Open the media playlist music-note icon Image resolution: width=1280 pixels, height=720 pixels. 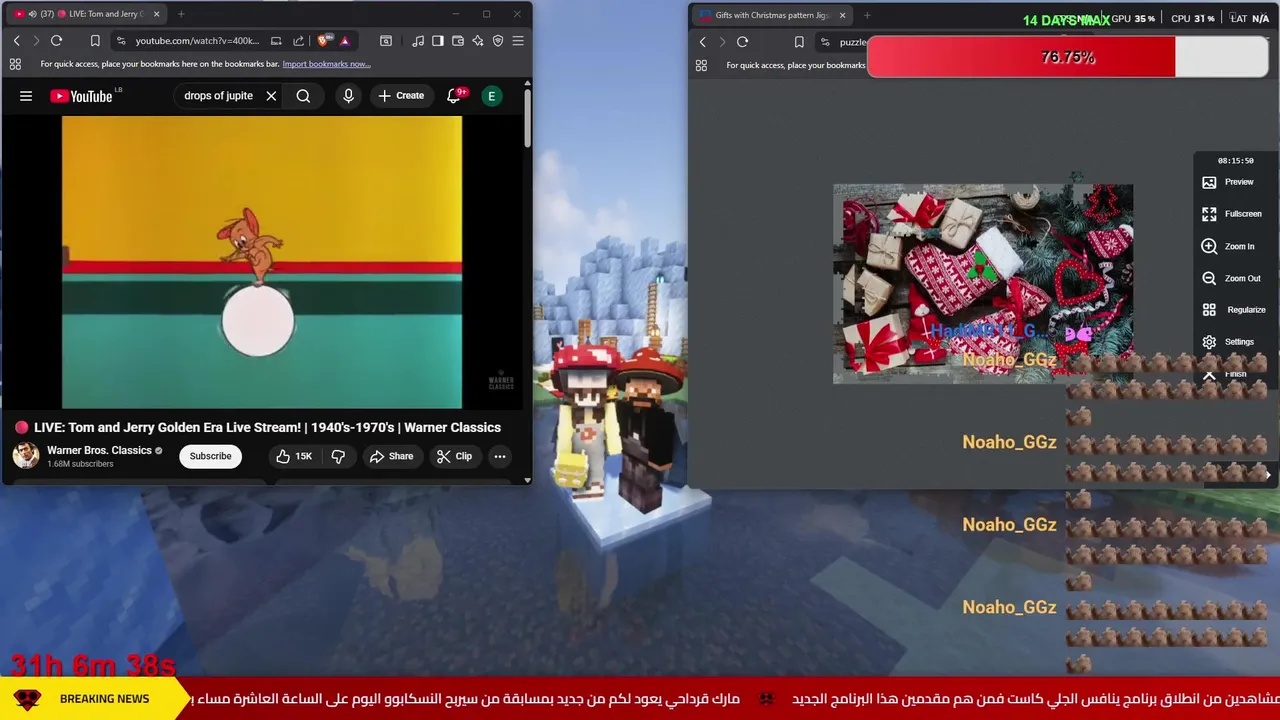[x=418, y=41]
